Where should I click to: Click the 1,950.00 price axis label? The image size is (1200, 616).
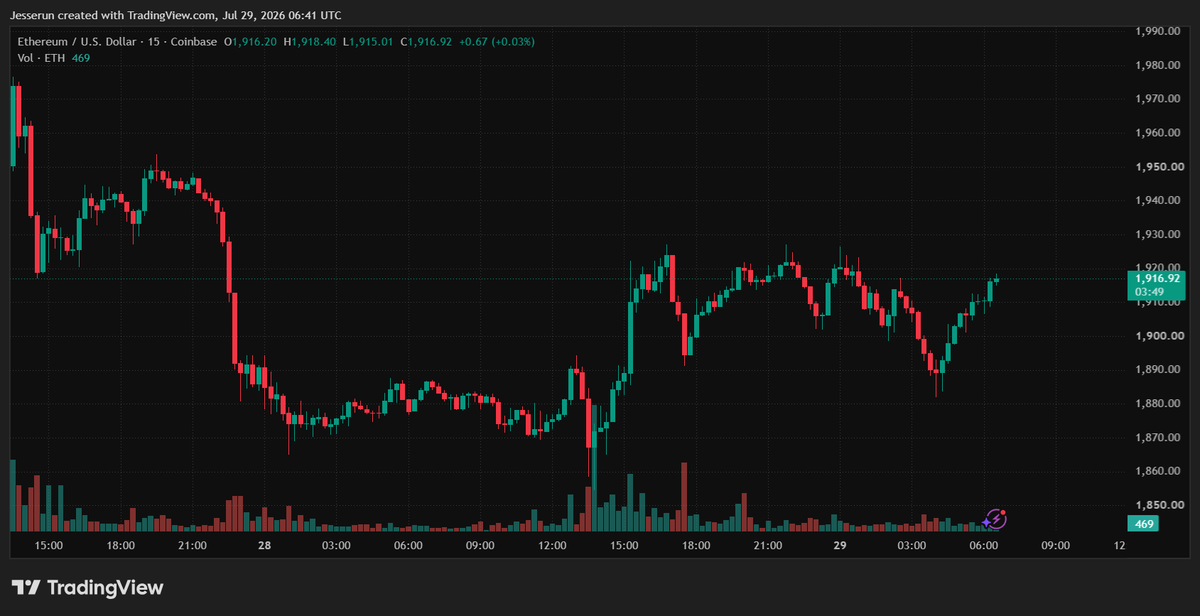[x=1160, y=167]
